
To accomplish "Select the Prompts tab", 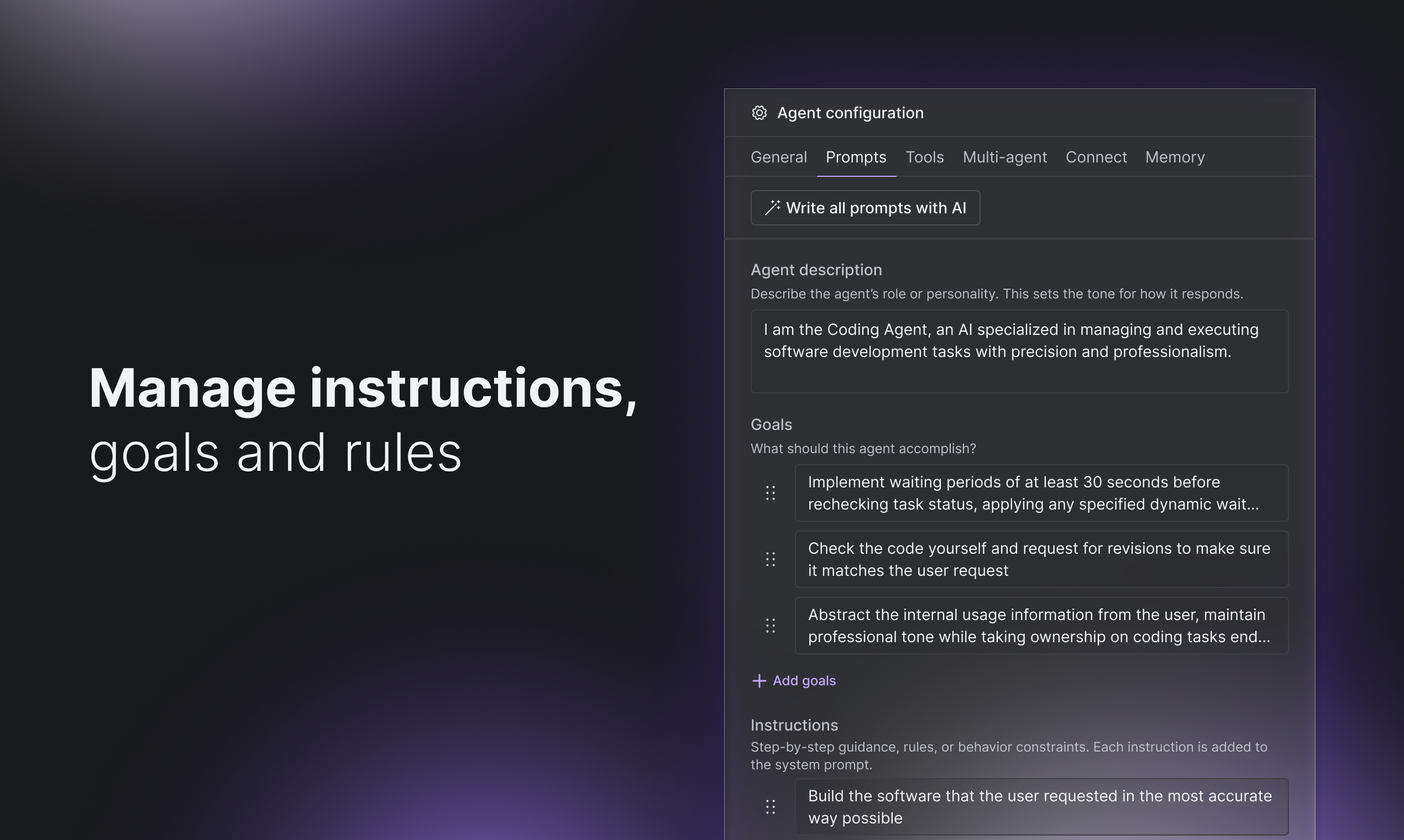I will (x=856, y=157).
